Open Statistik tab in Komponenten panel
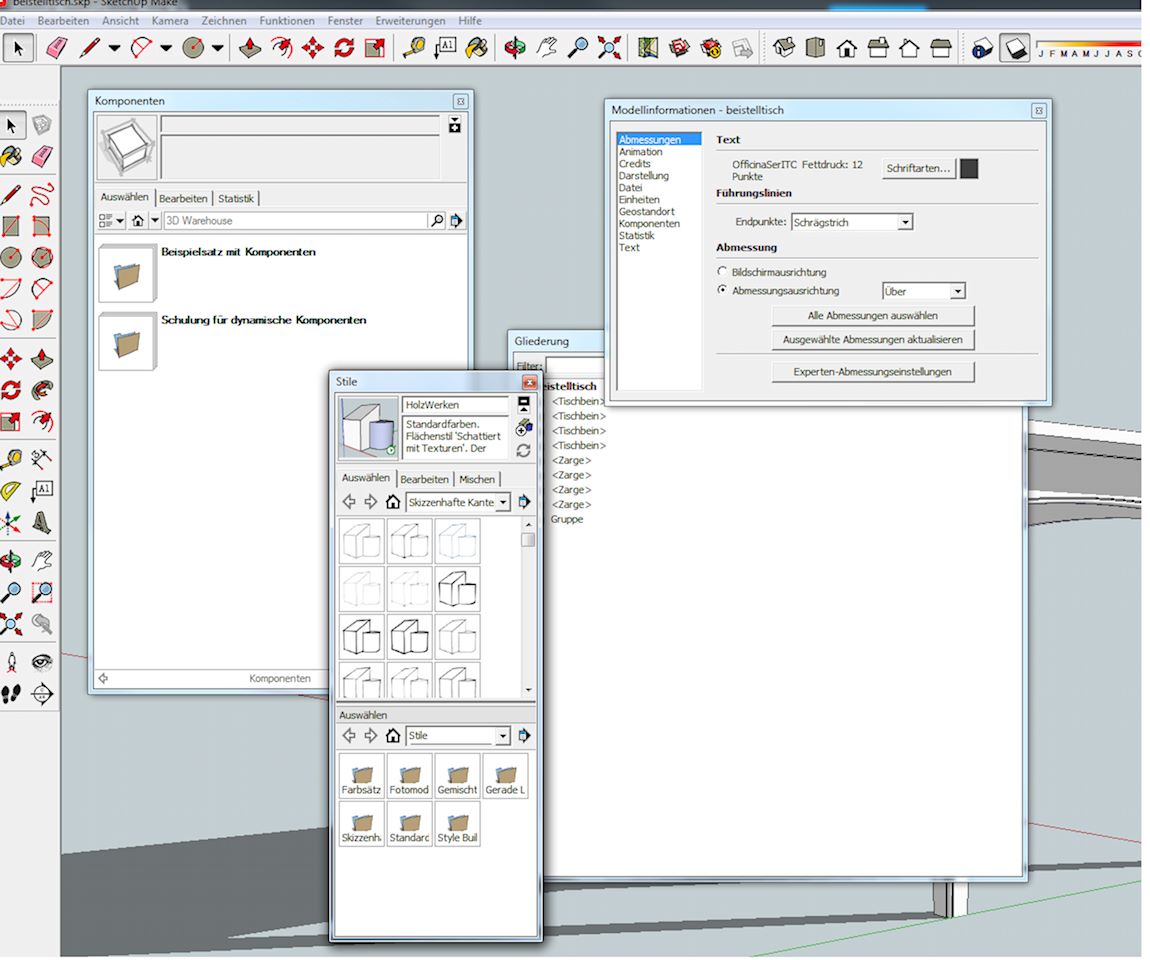1150x960 pixels. point(235,198)
